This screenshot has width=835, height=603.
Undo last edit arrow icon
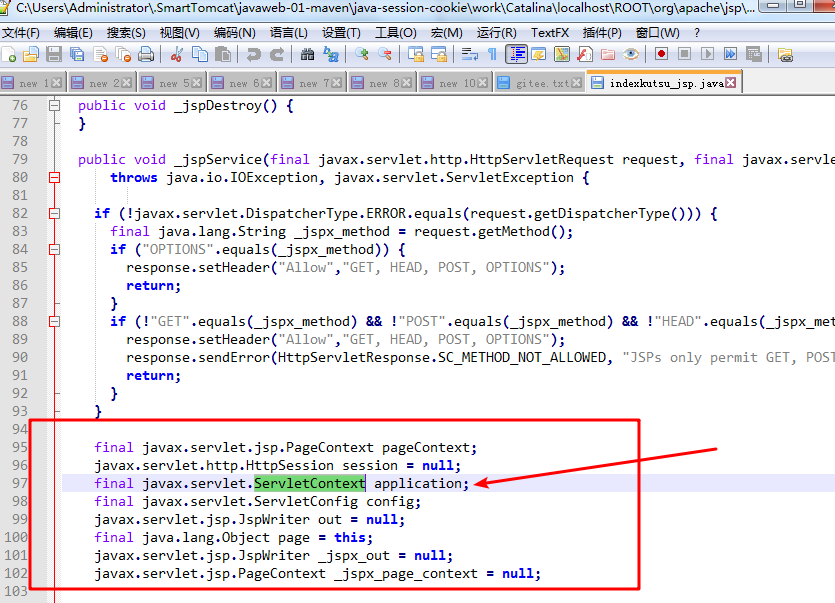[x=253, y=54]
